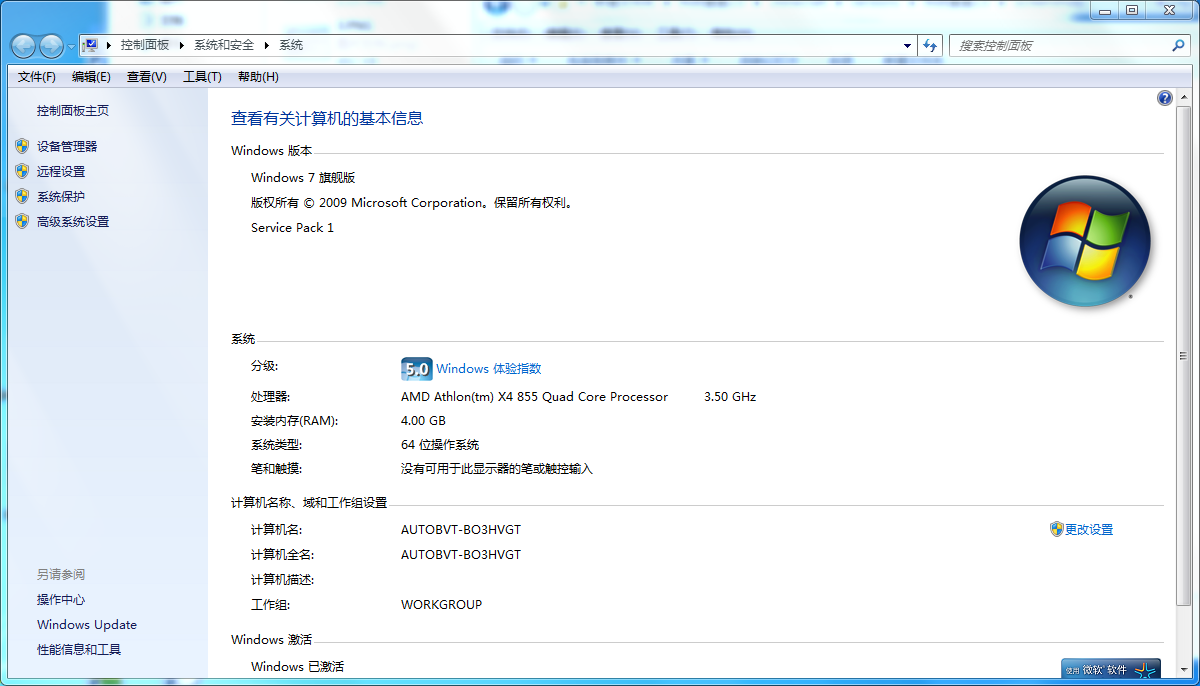The image size is (1200, 686).
Task: Click the shield icon beside 设备管理器
Action: pyautogui.click(x=22, y=146)
